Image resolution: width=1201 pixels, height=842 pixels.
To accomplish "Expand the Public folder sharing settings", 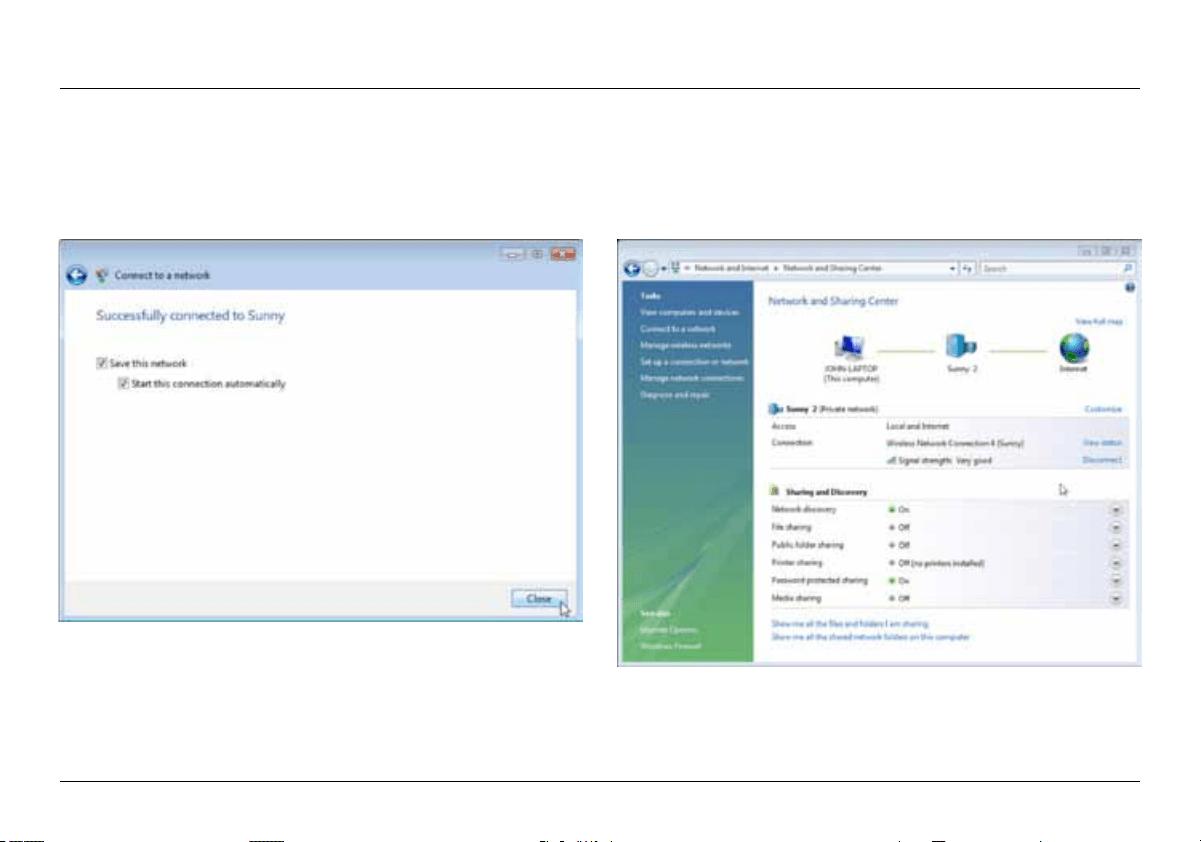I will [1116, 545].
